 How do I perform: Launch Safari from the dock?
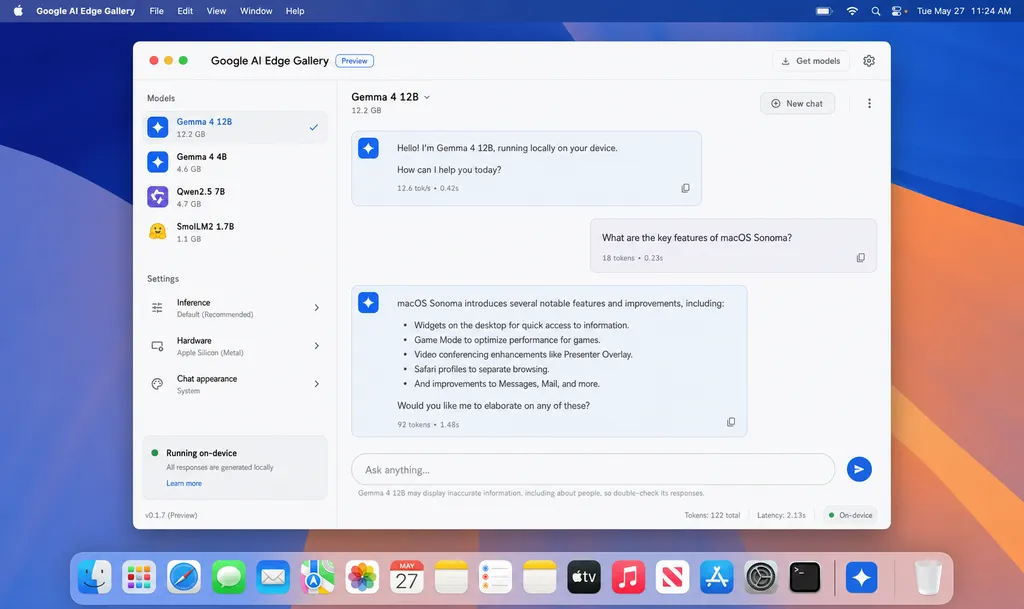(x=184, y=577)
